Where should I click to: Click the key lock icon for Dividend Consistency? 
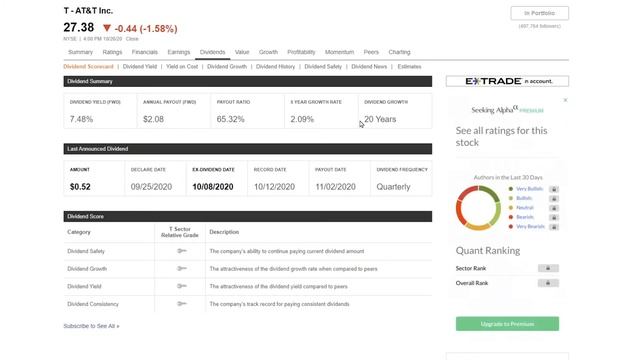[x=182, y=303]
